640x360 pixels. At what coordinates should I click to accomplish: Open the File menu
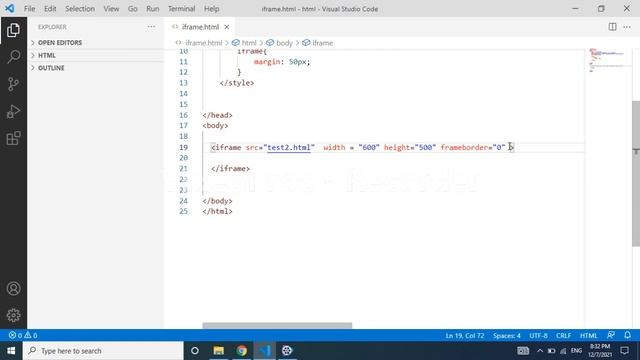[x=29, y=9]
